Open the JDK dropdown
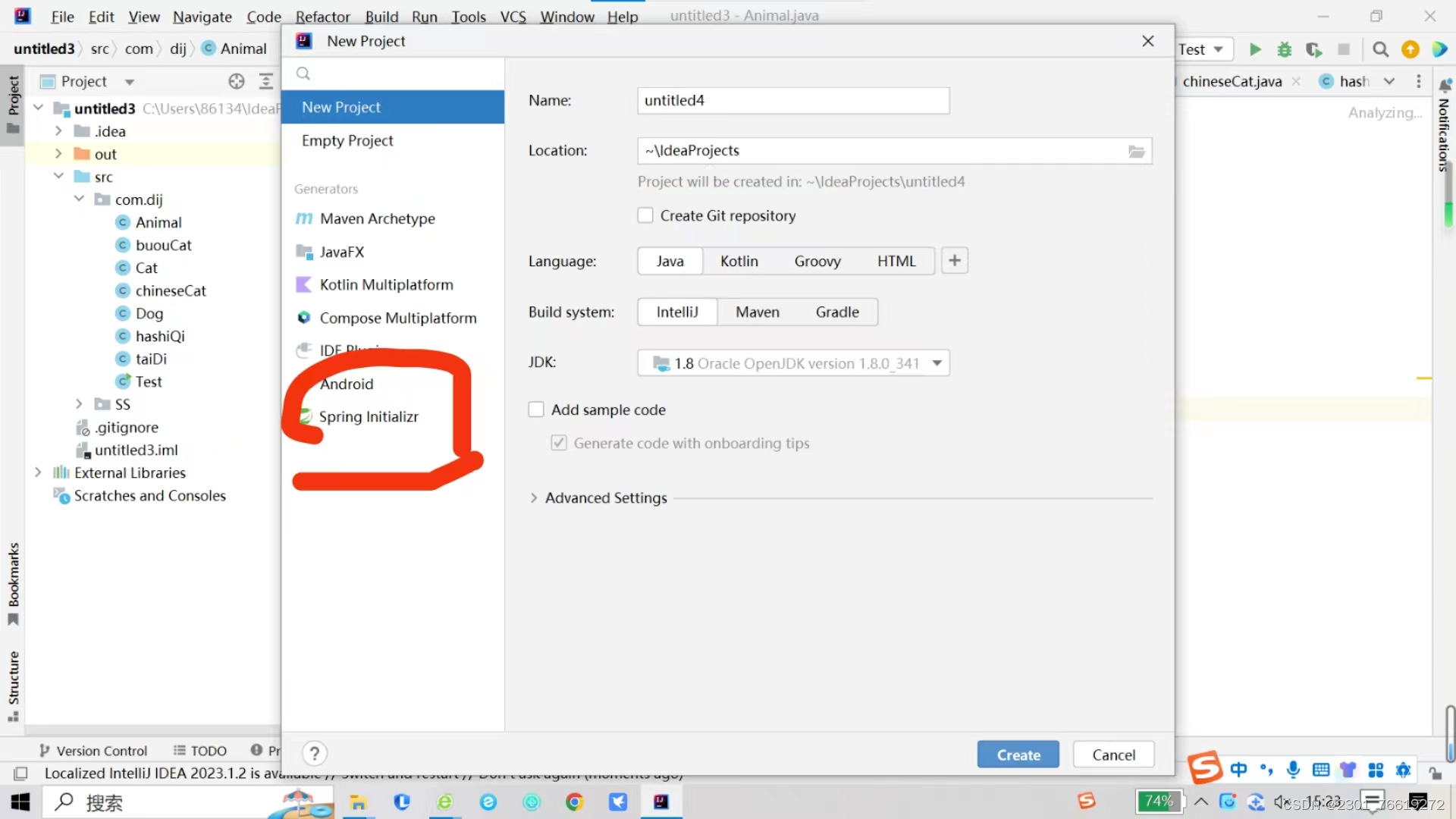Image resolution: width=1456 pixels, height=819 pixels. pyautogui.click(x=937, y=363)
